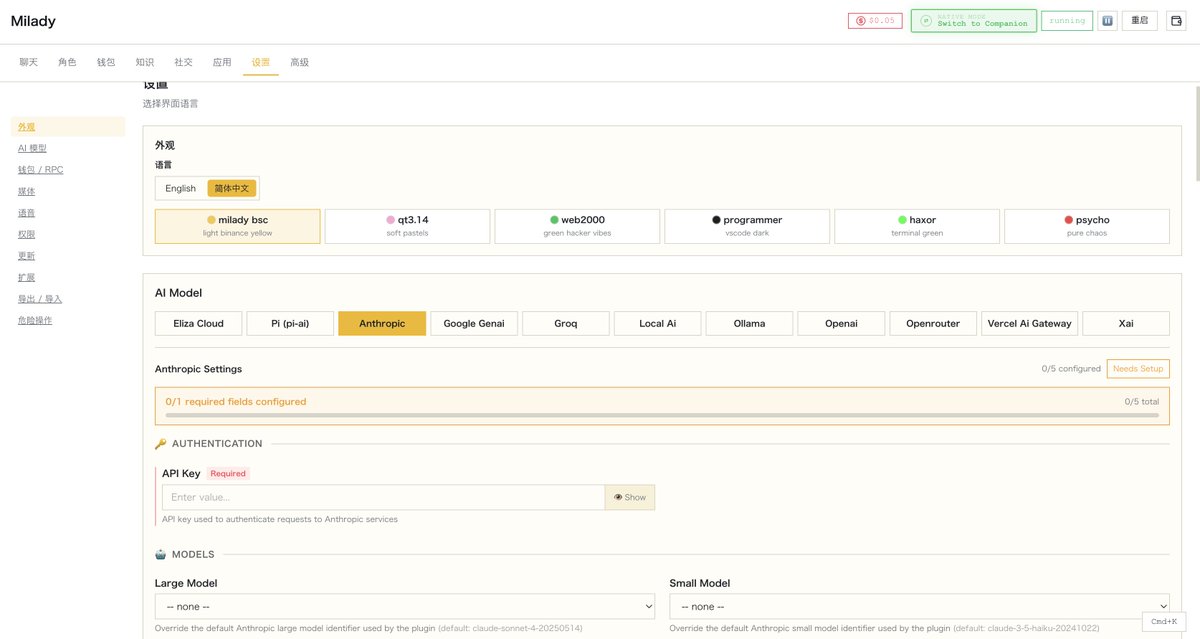This screenshot has width=1200, height=639.
Task: Choose the web2000 theme
Action: (x=577, y=226)
